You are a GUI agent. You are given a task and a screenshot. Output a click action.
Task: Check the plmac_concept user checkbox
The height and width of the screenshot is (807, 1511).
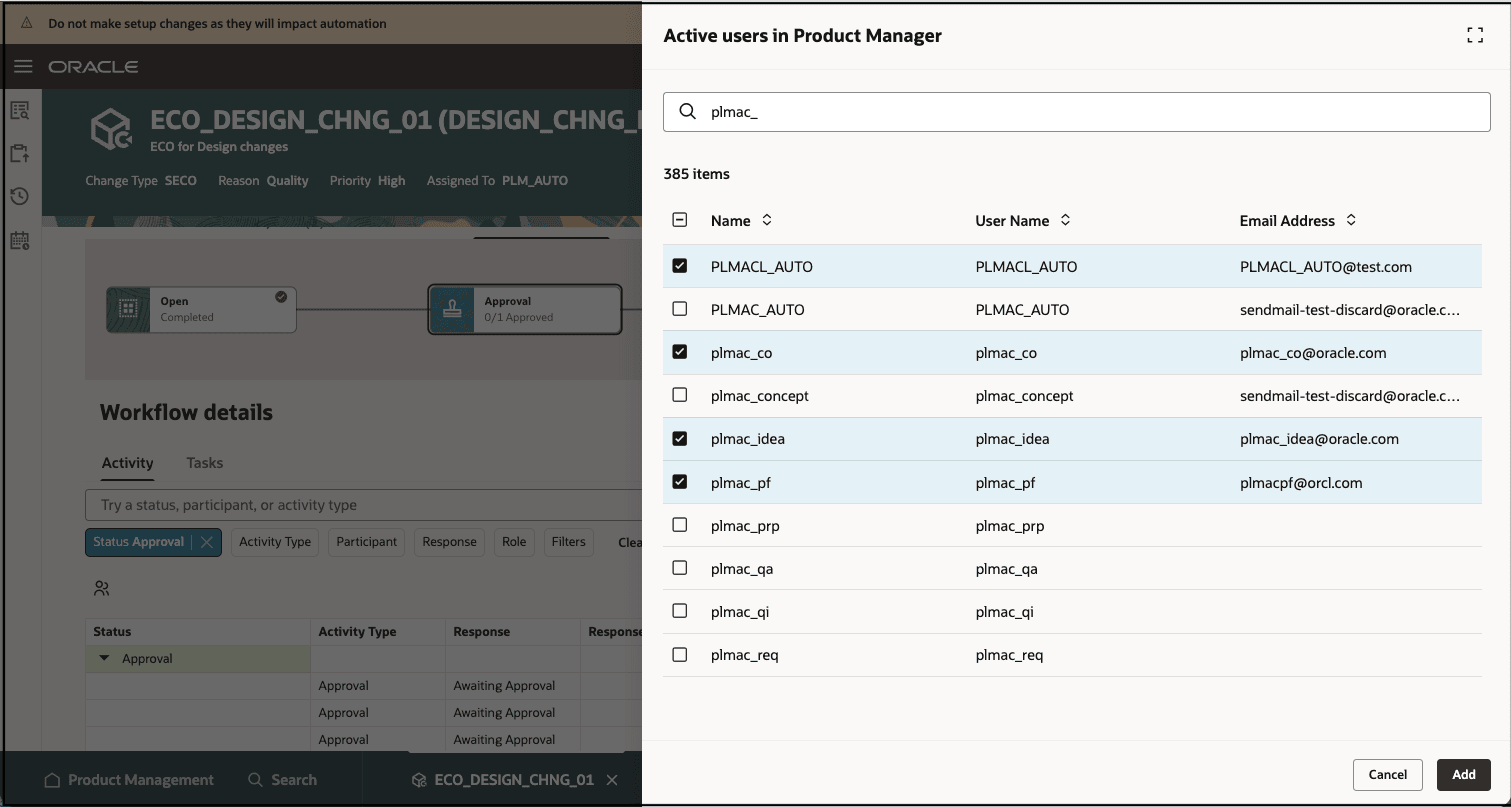680,395
